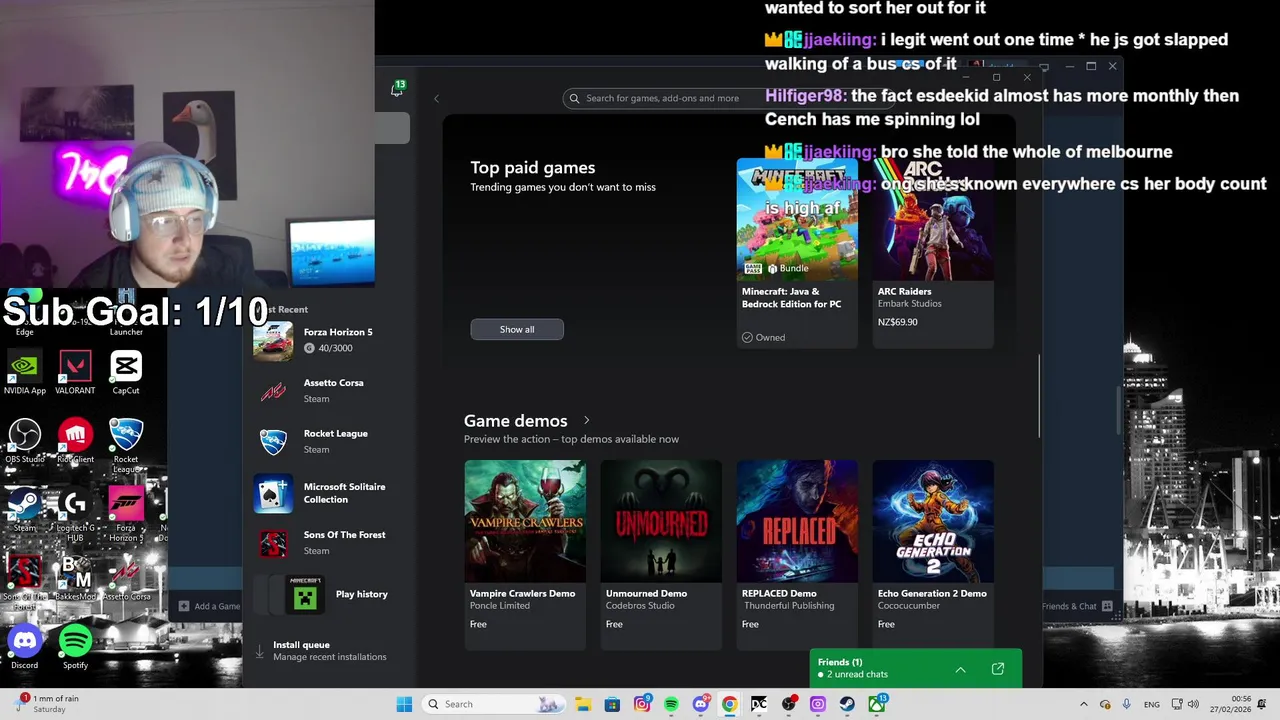
Task: Open Echo Generation 2 Demo cover
Action: pos(933,520)
